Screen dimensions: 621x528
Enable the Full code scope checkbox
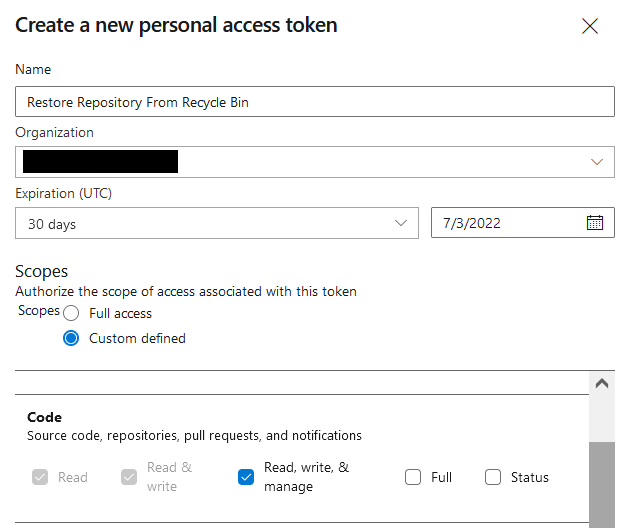click(x=413, y=477)
